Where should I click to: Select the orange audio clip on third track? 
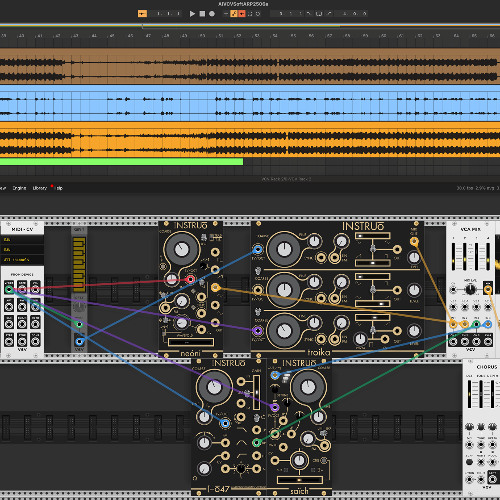click(x=250, y=140)
